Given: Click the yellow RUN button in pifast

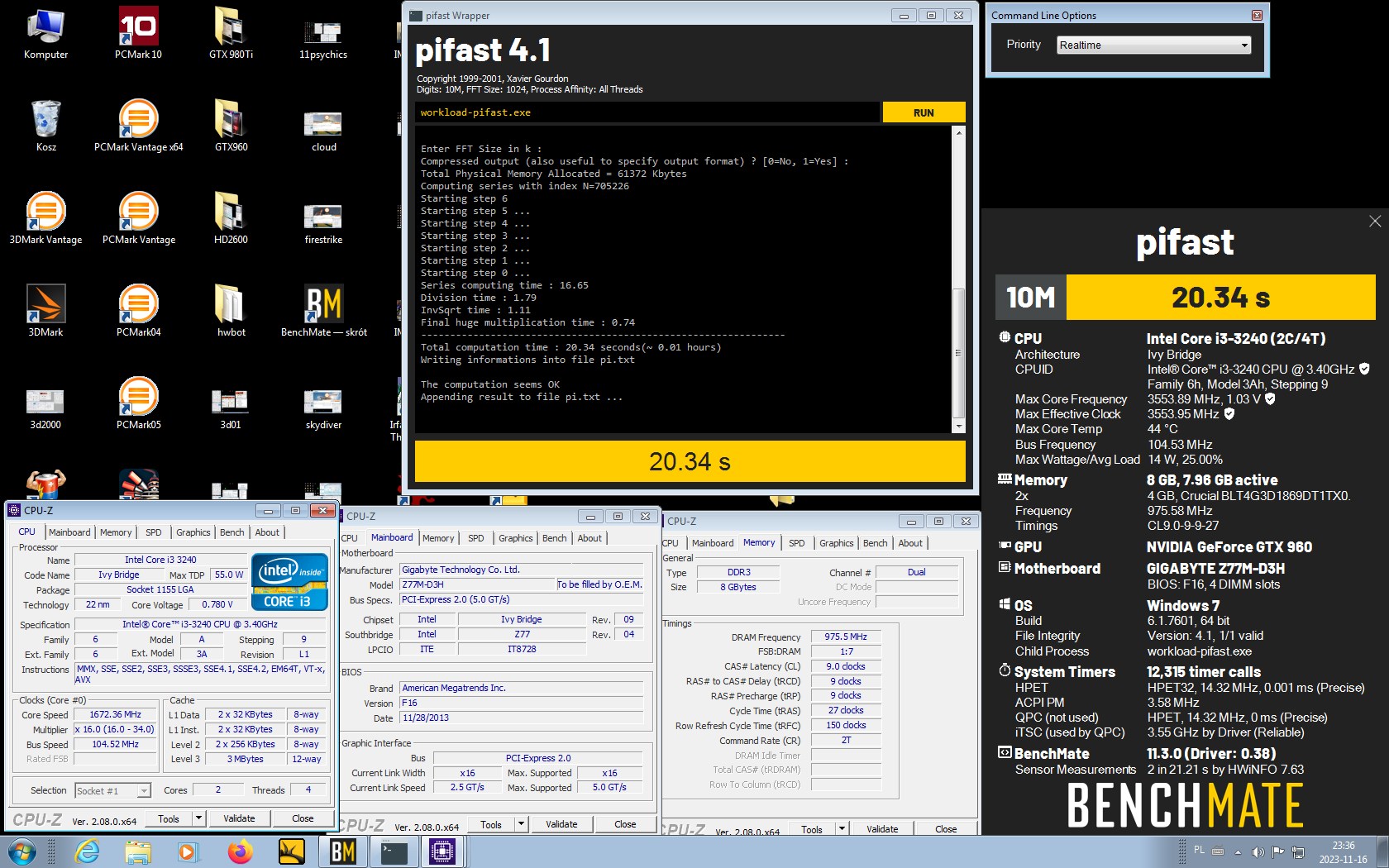Looking at the screenshot, I should [x=924, y=112].
